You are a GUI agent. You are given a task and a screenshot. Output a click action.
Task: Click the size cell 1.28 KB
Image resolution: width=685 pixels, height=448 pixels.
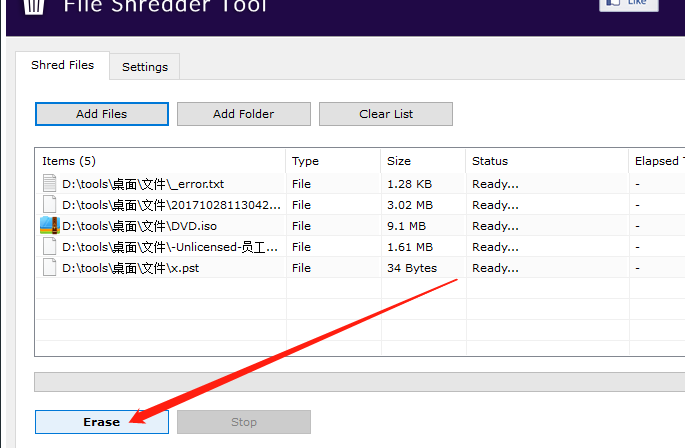point(409,184)
